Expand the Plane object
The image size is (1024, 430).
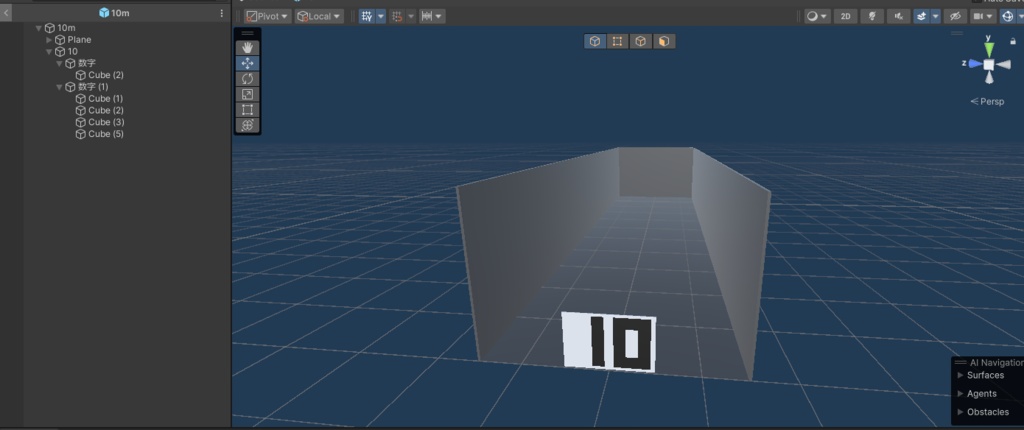pos(49,40)
